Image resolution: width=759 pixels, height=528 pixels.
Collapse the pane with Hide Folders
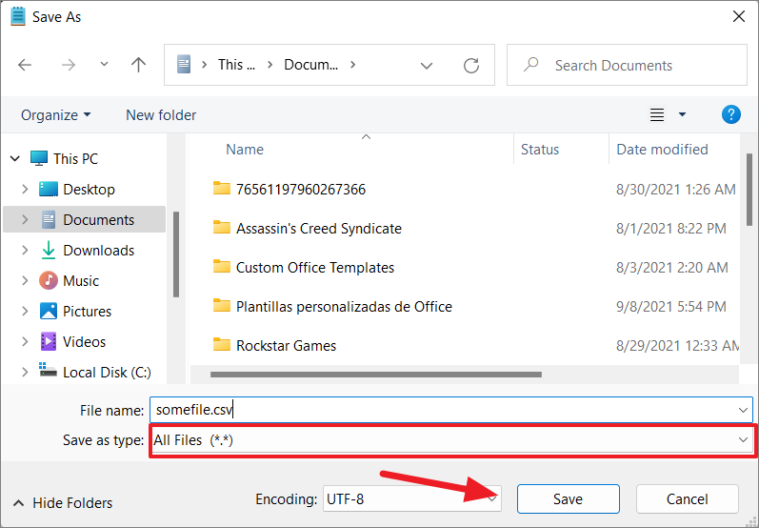coord(63,503)
